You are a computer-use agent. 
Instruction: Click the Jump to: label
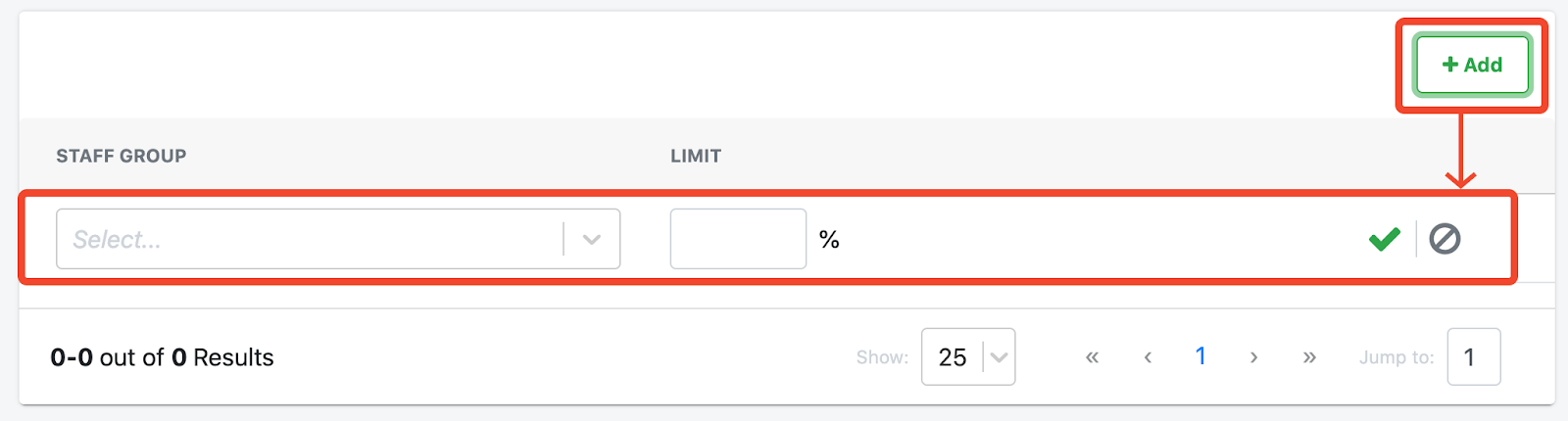click(x=1396, y=357)
